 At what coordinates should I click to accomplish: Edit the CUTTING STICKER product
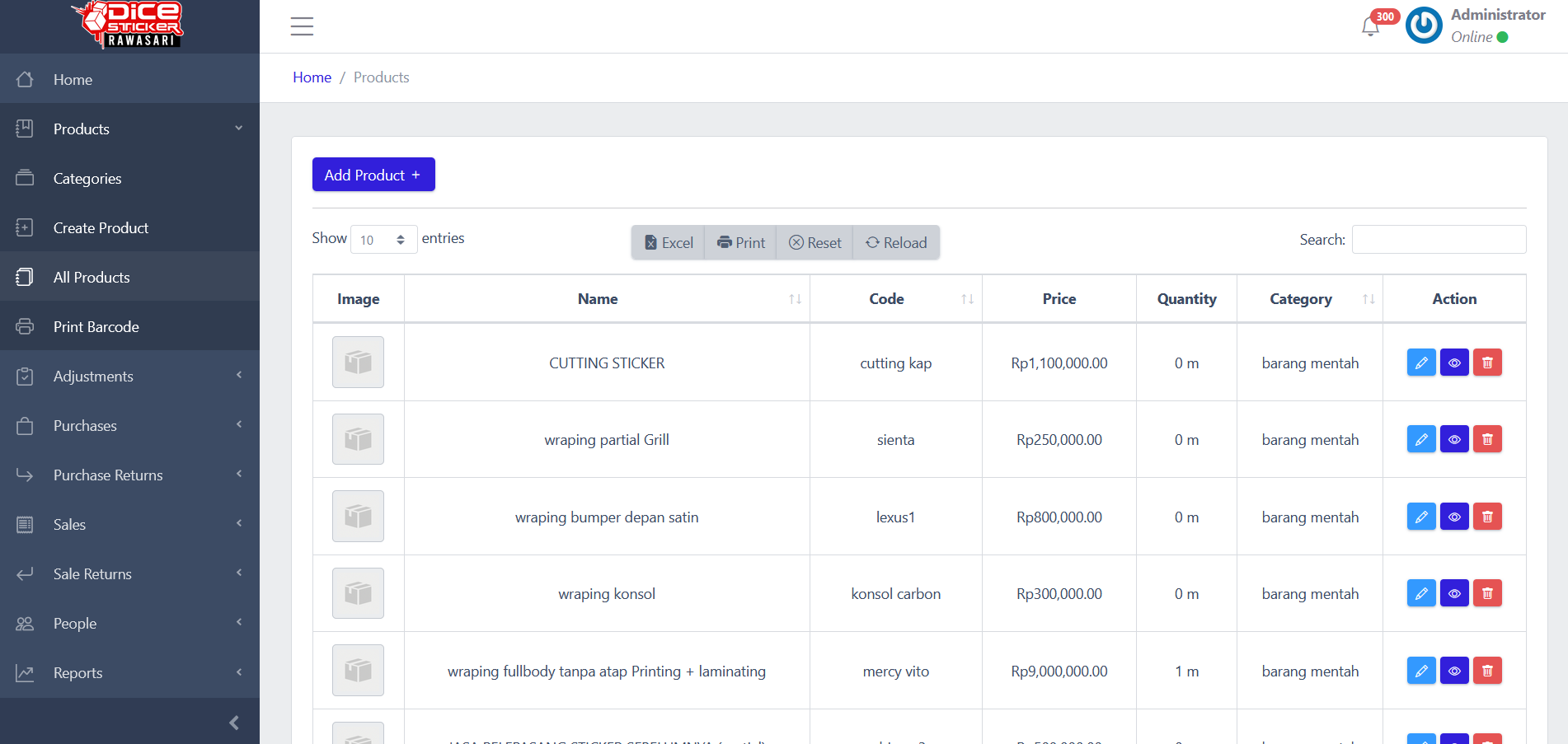click(x=1420, y=363)
